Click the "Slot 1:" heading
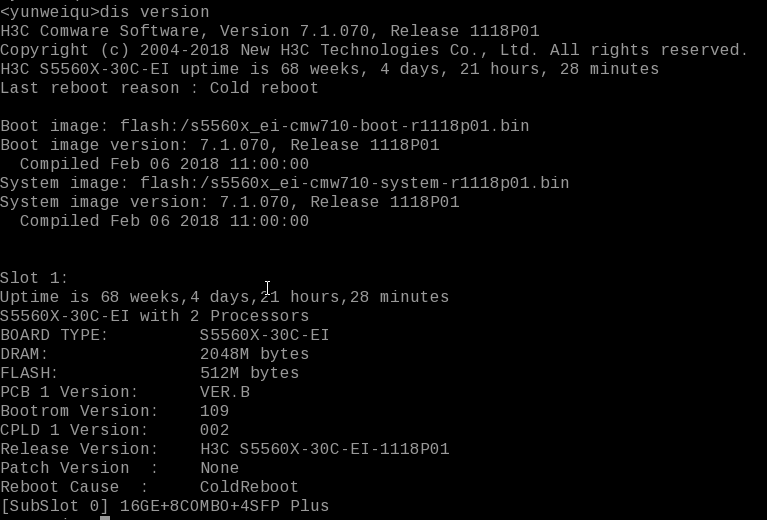 click(35, 278)
